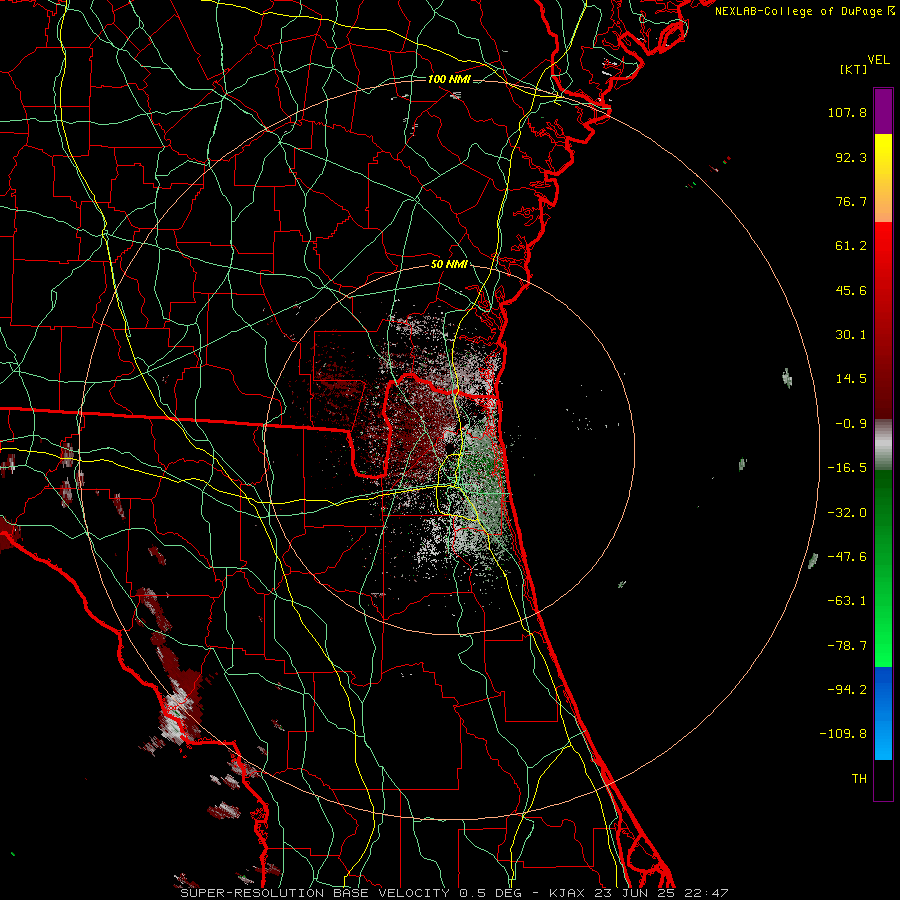Viewport: 900px width, 900px height.
Task: Click the 45.6 velocity scale value
Action: [851, 290]
